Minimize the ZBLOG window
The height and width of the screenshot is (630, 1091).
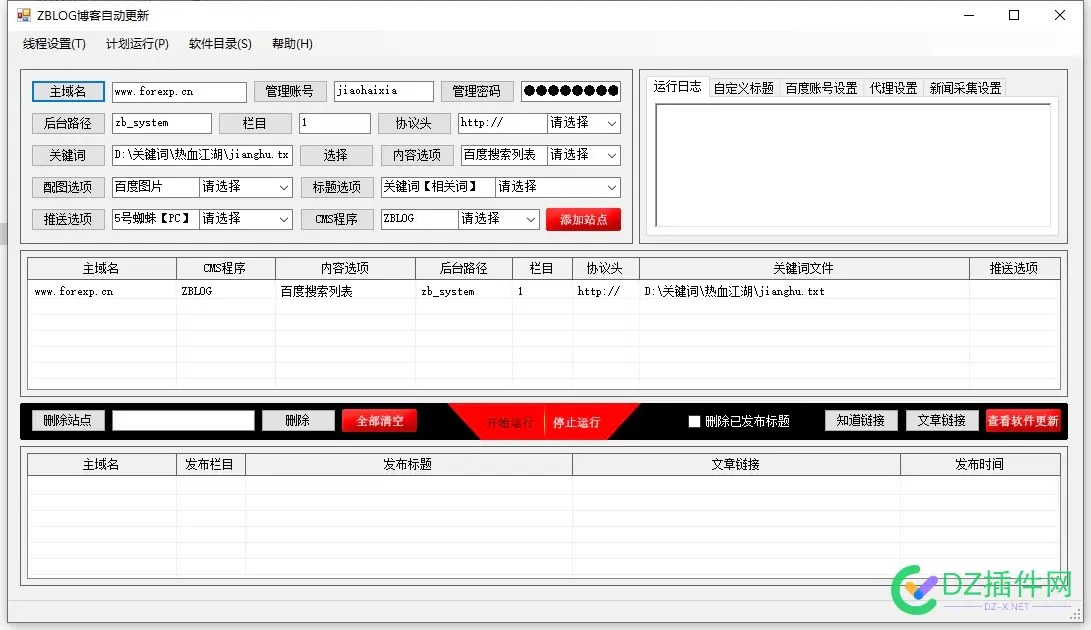pyautogui.click(x=969, y=15)
